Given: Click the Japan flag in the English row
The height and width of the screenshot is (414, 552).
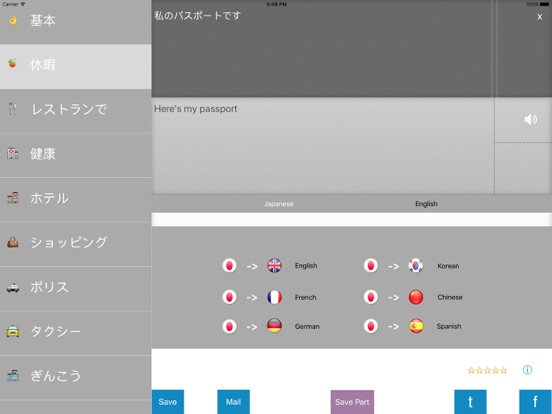Looking at the screenshot, I should [x=229, y=266].
